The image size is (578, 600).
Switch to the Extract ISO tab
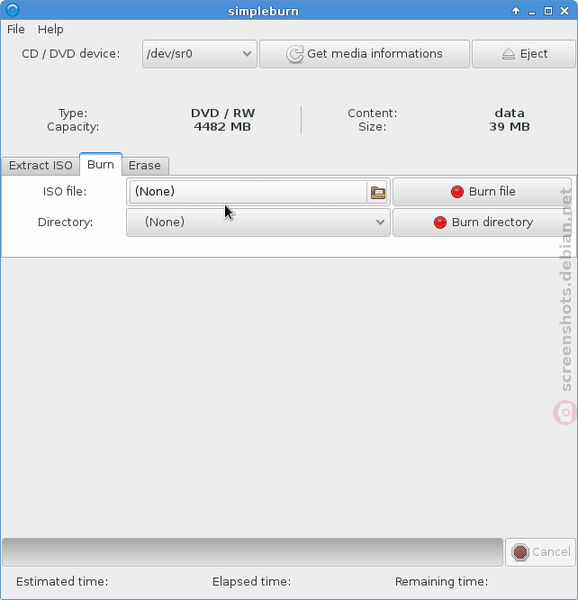pyautogui.click(x=41, y=166)
